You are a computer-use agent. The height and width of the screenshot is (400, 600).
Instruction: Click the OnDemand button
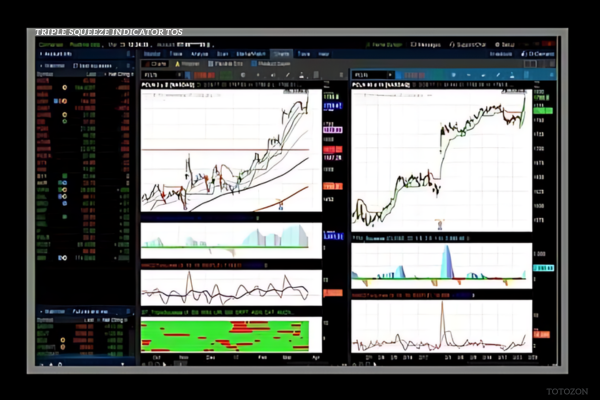pyautogui.click(x=535, y=54)
